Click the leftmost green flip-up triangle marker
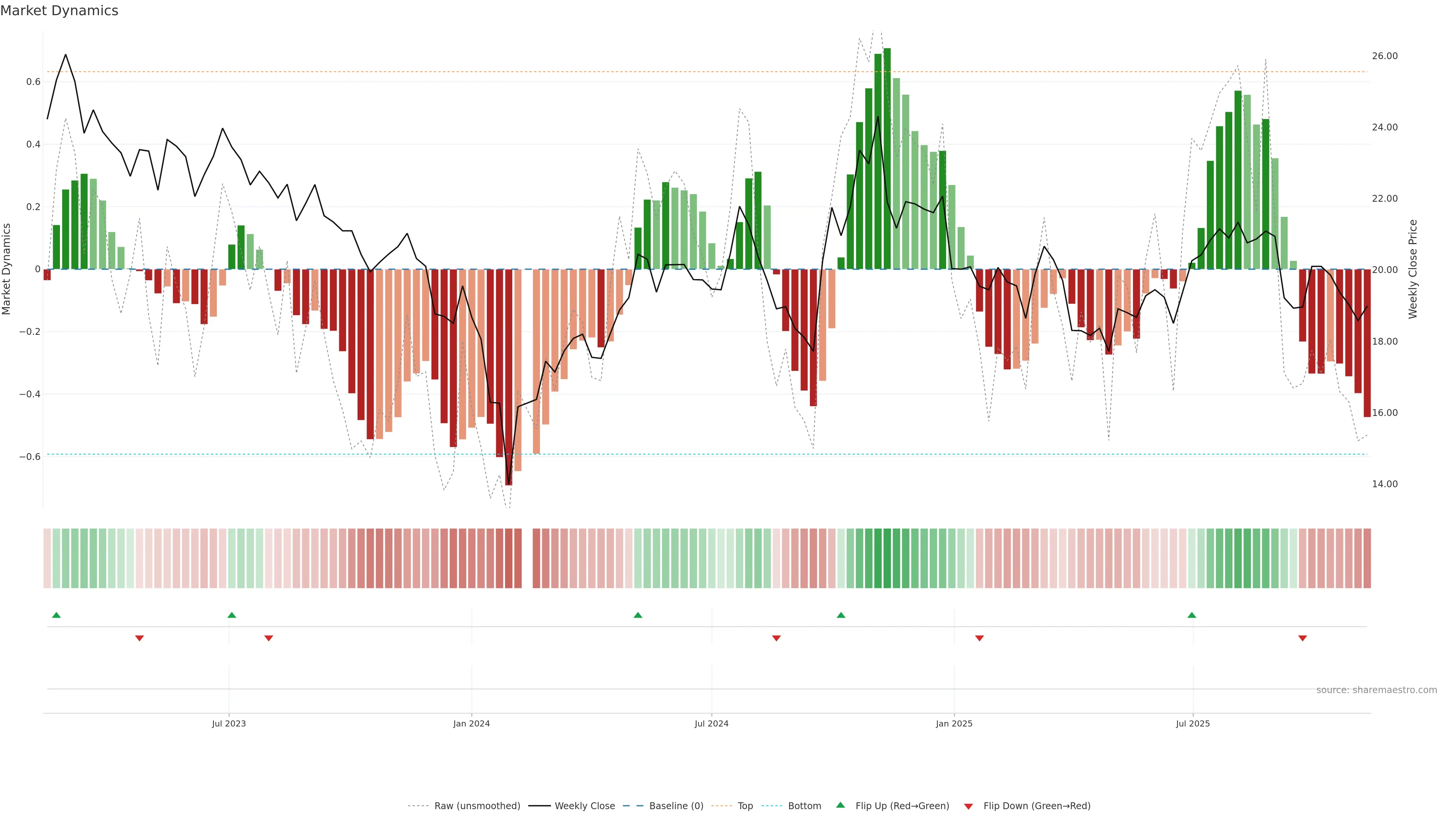This screenshot has height=819, width=1456. point(56,615)
